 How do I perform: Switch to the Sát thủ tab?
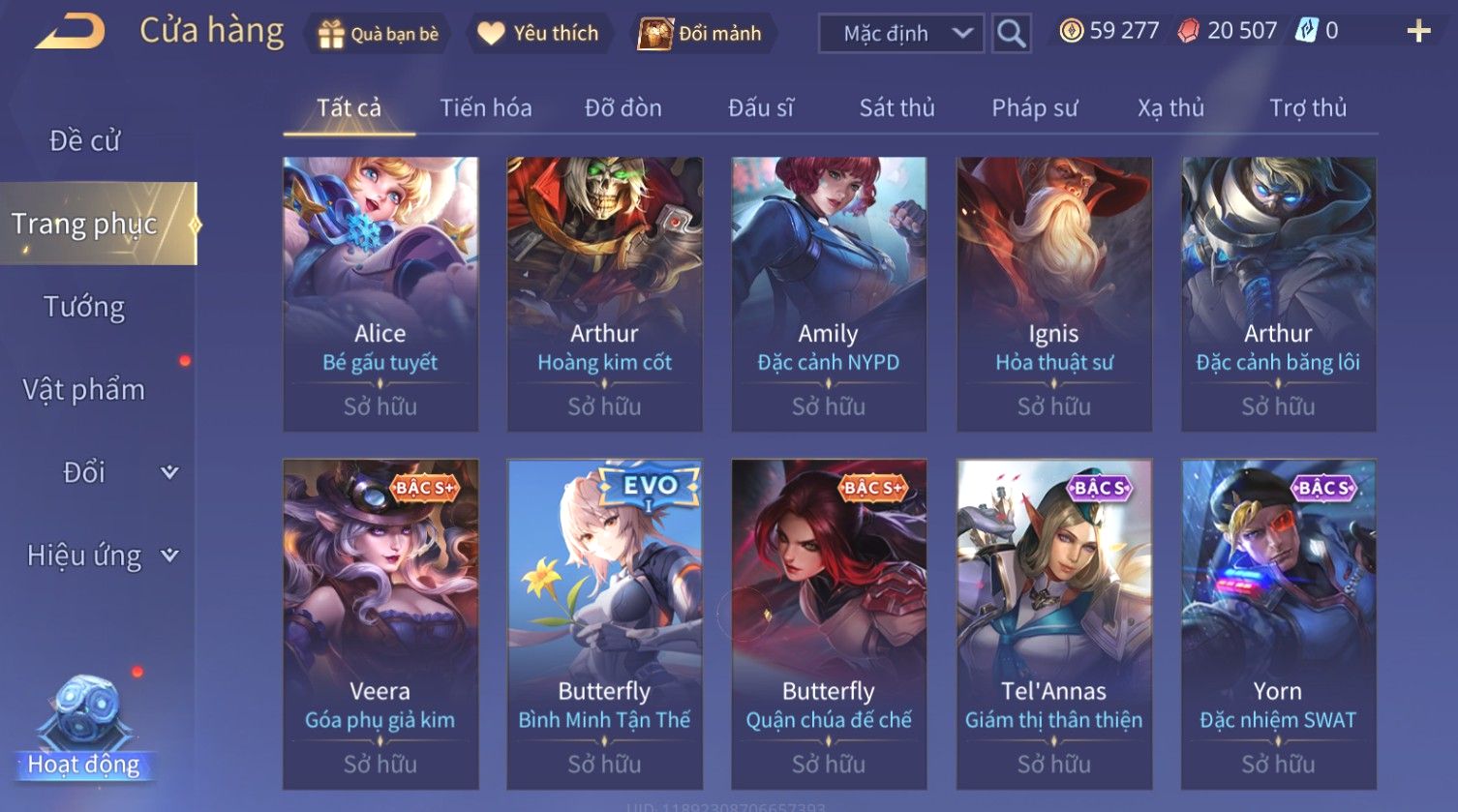[897, 107]
